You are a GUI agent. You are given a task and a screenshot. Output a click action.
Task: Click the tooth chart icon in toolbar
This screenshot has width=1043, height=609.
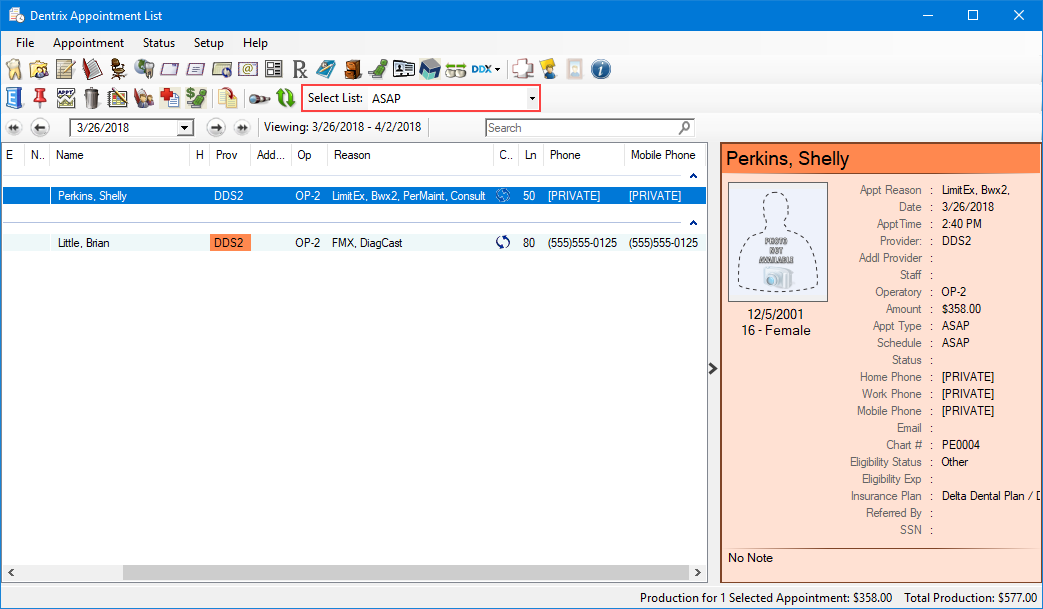[x=14, y=69]
